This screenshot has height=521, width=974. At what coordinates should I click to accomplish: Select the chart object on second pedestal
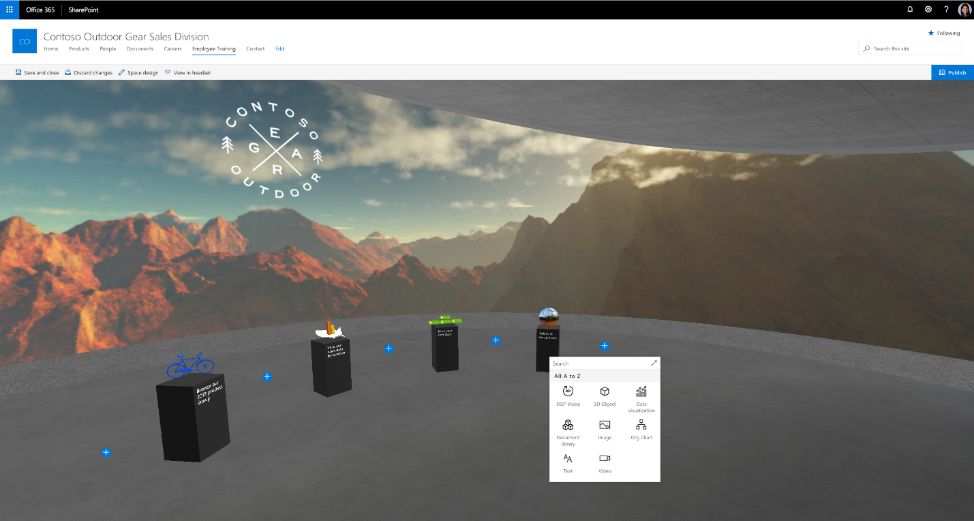click(x=329, y=328)
